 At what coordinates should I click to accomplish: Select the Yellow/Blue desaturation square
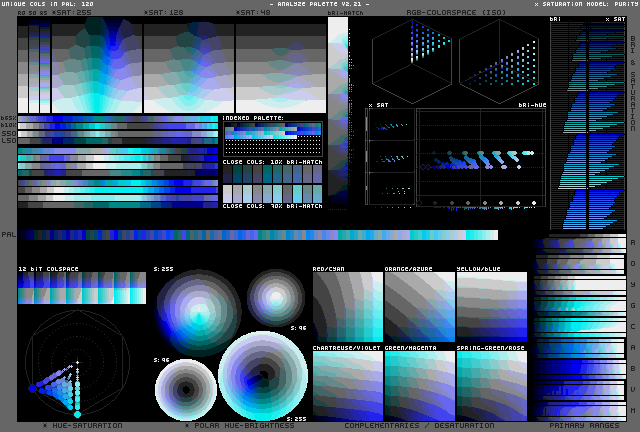point(491,307)
